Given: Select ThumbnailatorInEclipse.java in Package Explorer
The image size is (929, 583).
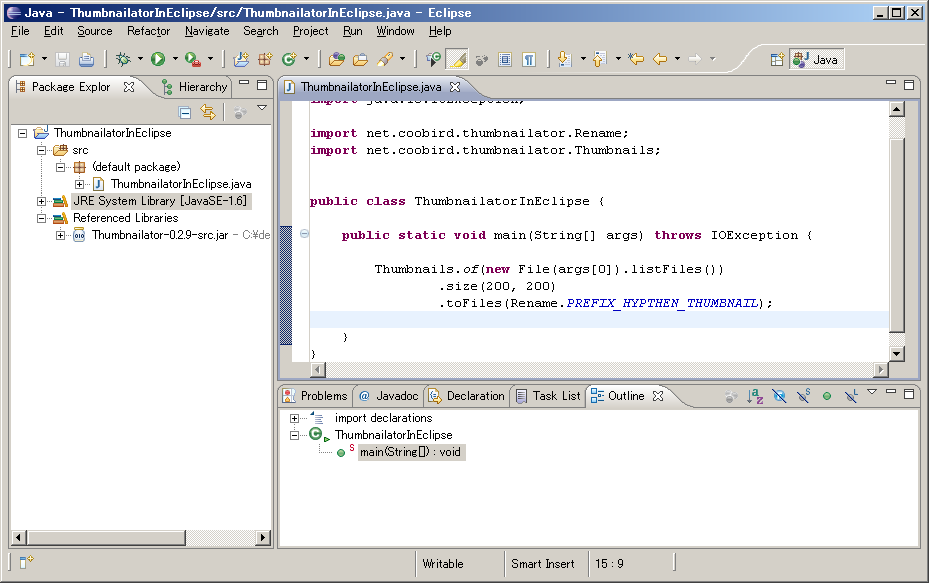Looking at the screenshot, I should (x=181, y=184).
